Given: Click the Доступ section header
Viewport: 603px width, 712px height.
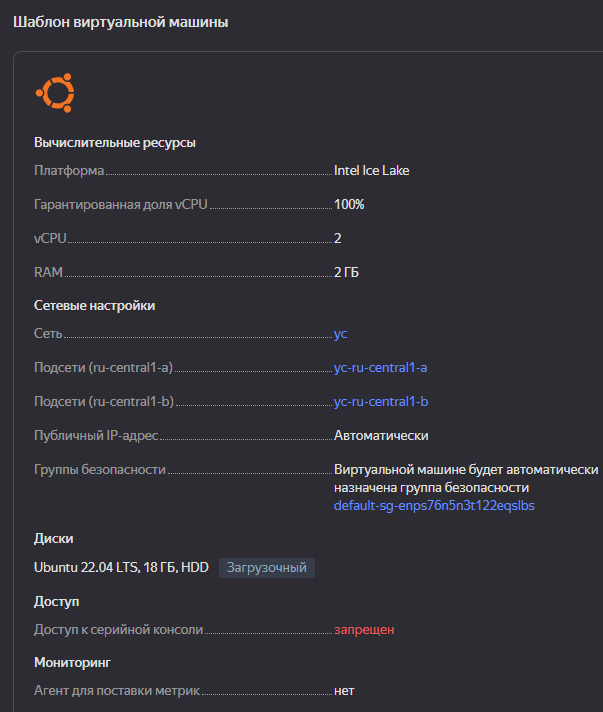Looking at the screenshot, I should coord(57,602).
